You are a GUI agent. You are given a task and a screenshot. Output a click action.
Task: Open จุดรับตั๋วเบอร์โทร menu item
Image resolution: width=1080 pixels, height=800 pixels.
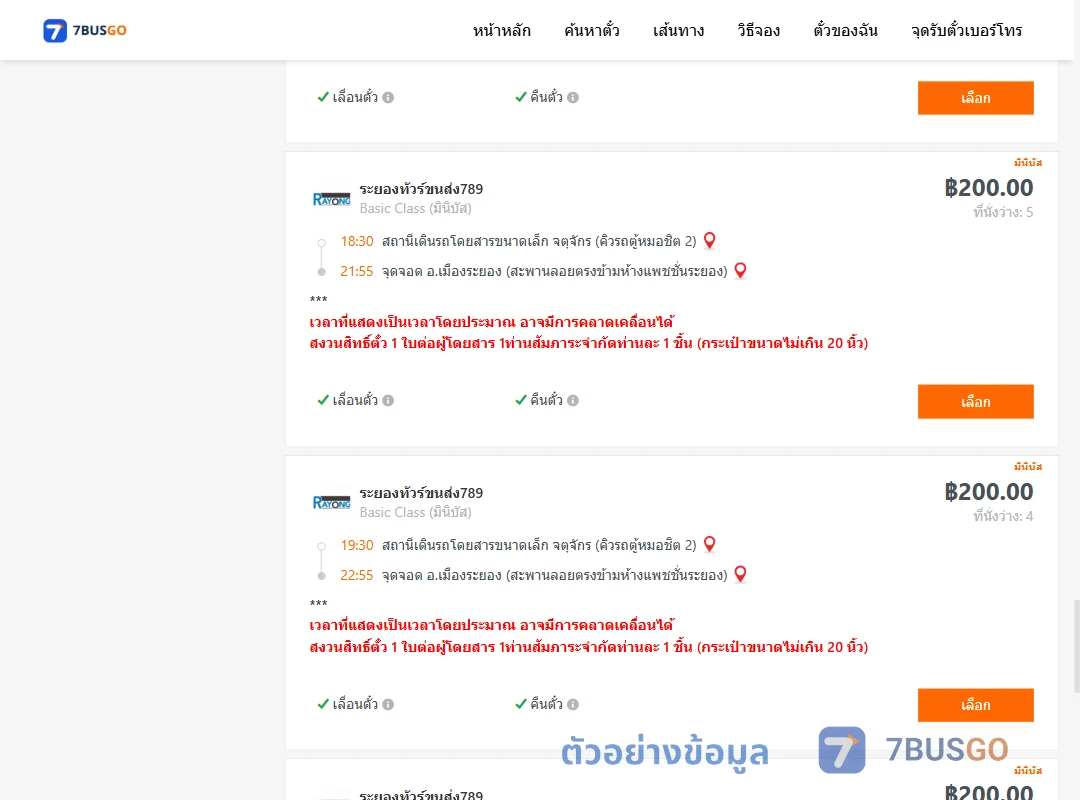(966, 30)
